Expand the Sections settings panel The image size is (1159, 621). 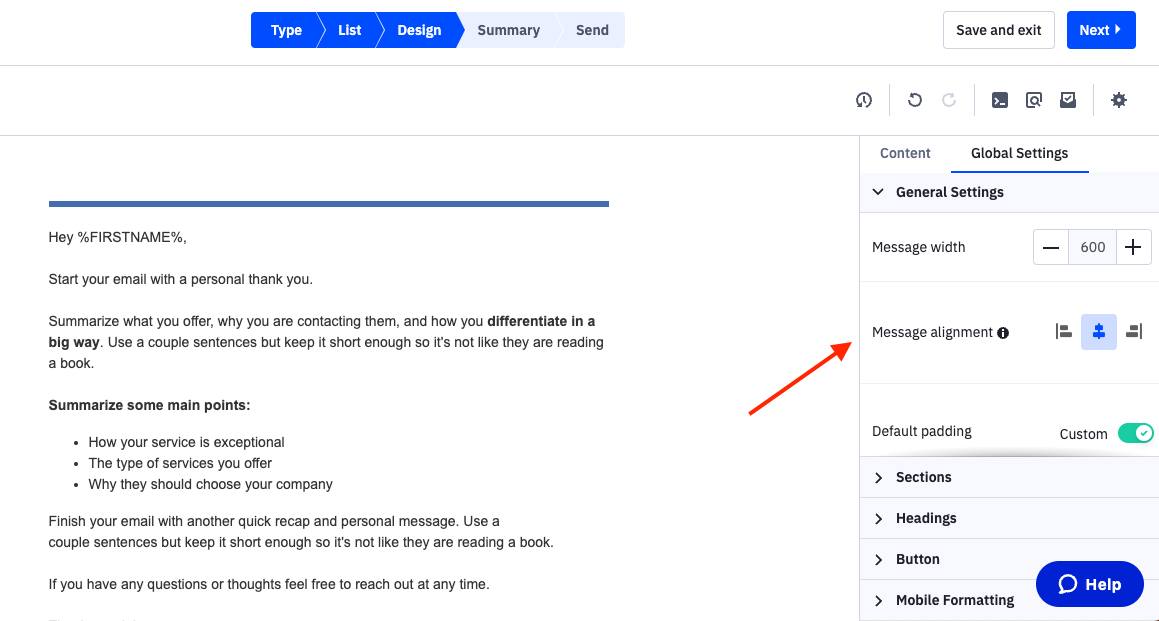coord(922,477)
